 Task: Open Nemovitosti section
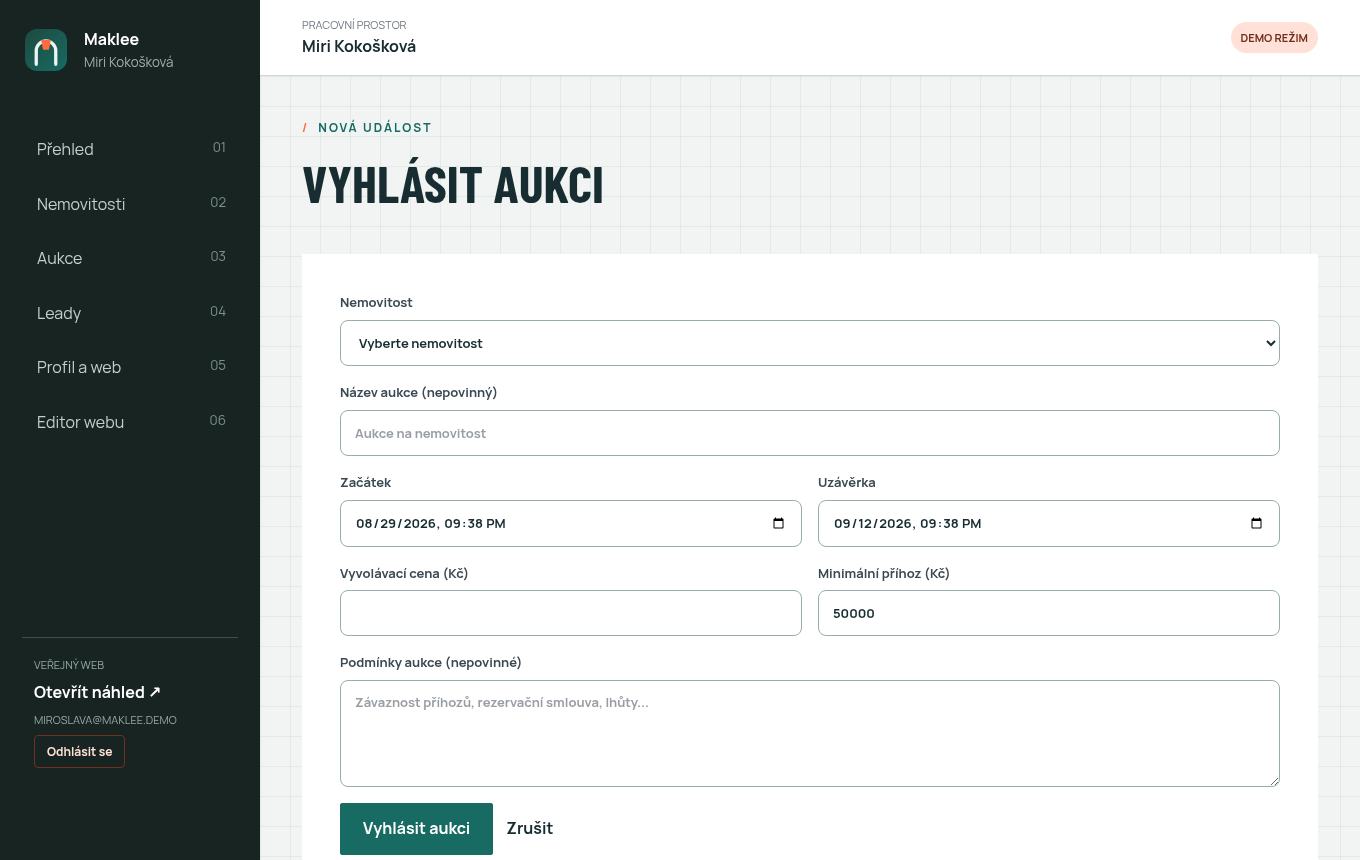click(130, 204)
